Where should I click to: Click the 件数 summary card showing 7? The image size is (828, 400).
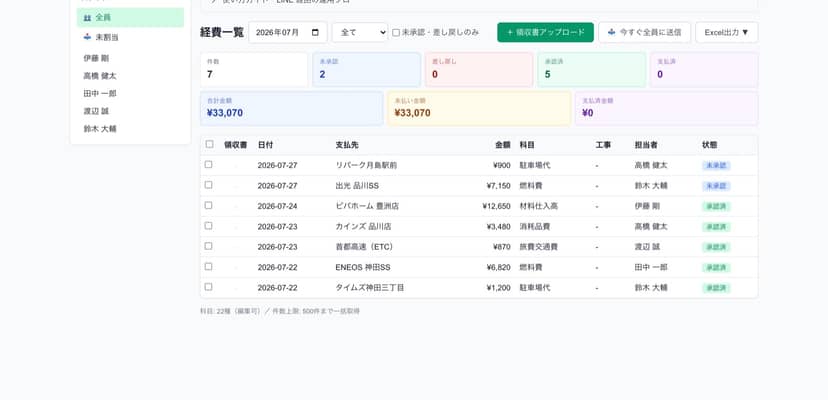coord(254,70)
